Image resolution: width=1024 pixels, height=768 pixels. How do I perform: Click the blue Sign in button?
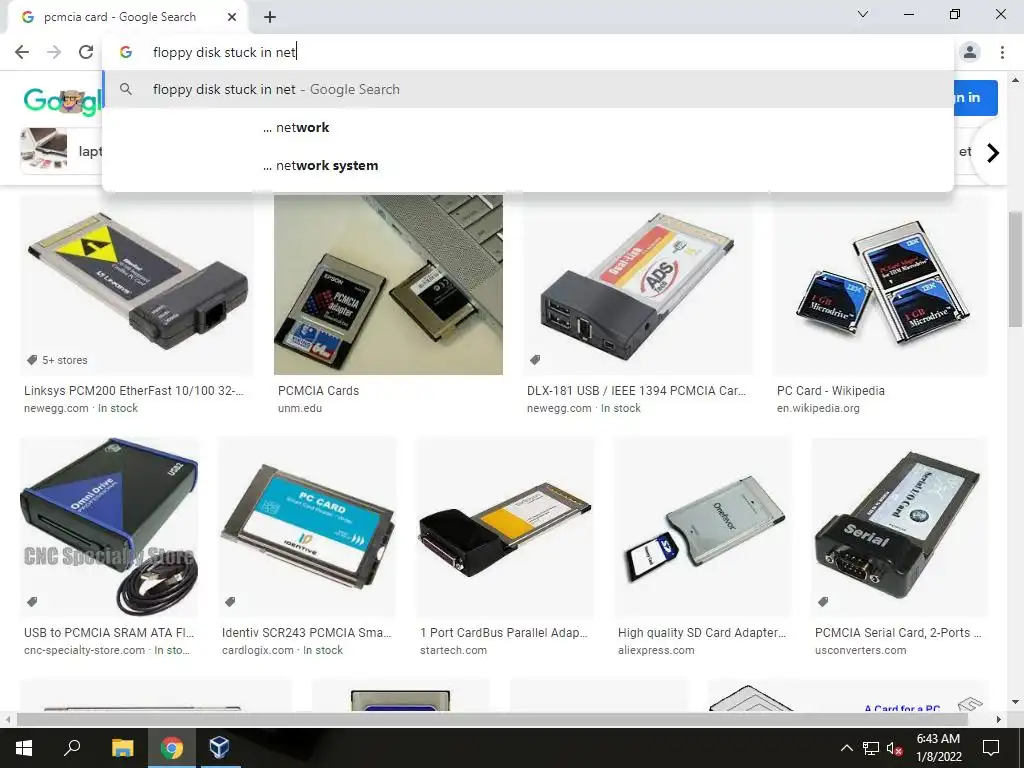974,98
